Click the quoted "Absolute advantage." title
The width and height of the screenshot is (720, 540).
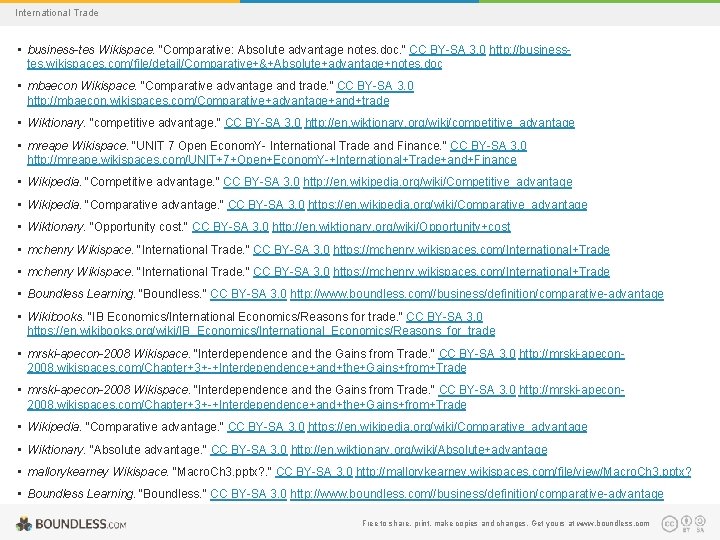(x=148, y=450)
